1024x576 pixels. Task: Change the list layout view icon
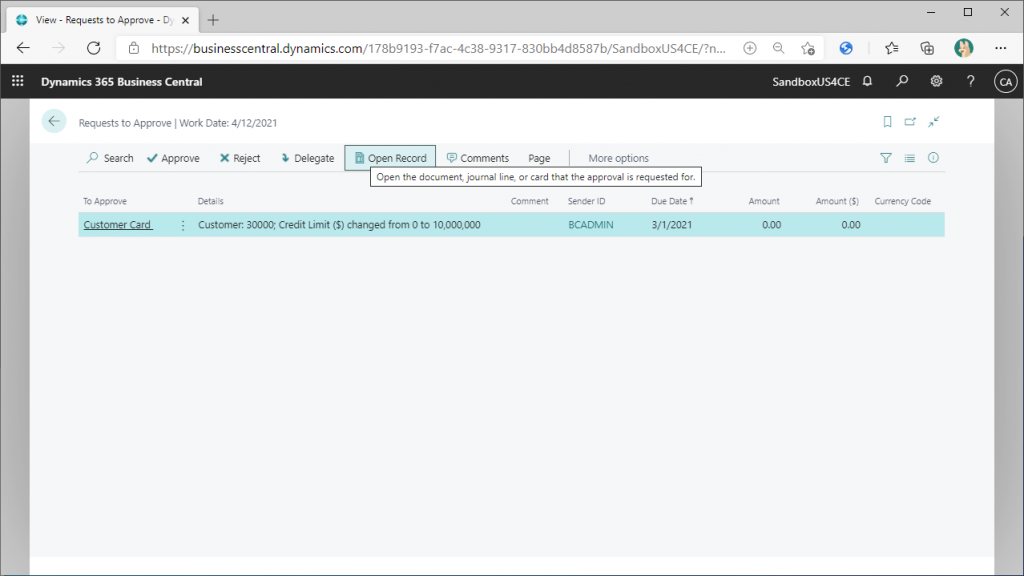click(x=910, y=158)
